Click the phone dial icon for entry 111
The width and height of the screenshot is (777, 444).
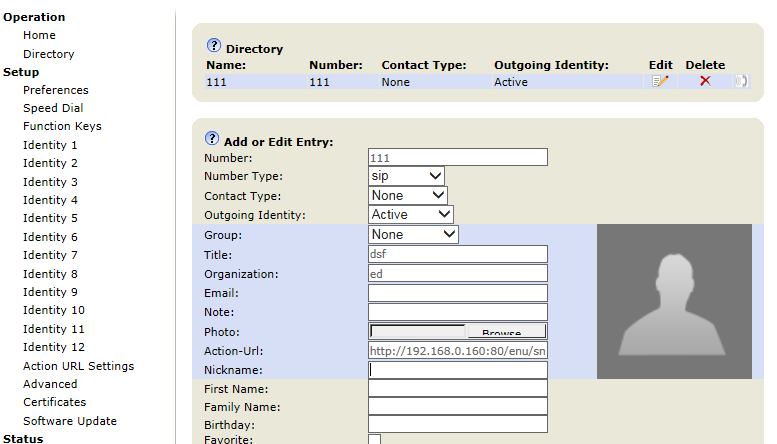741,81
